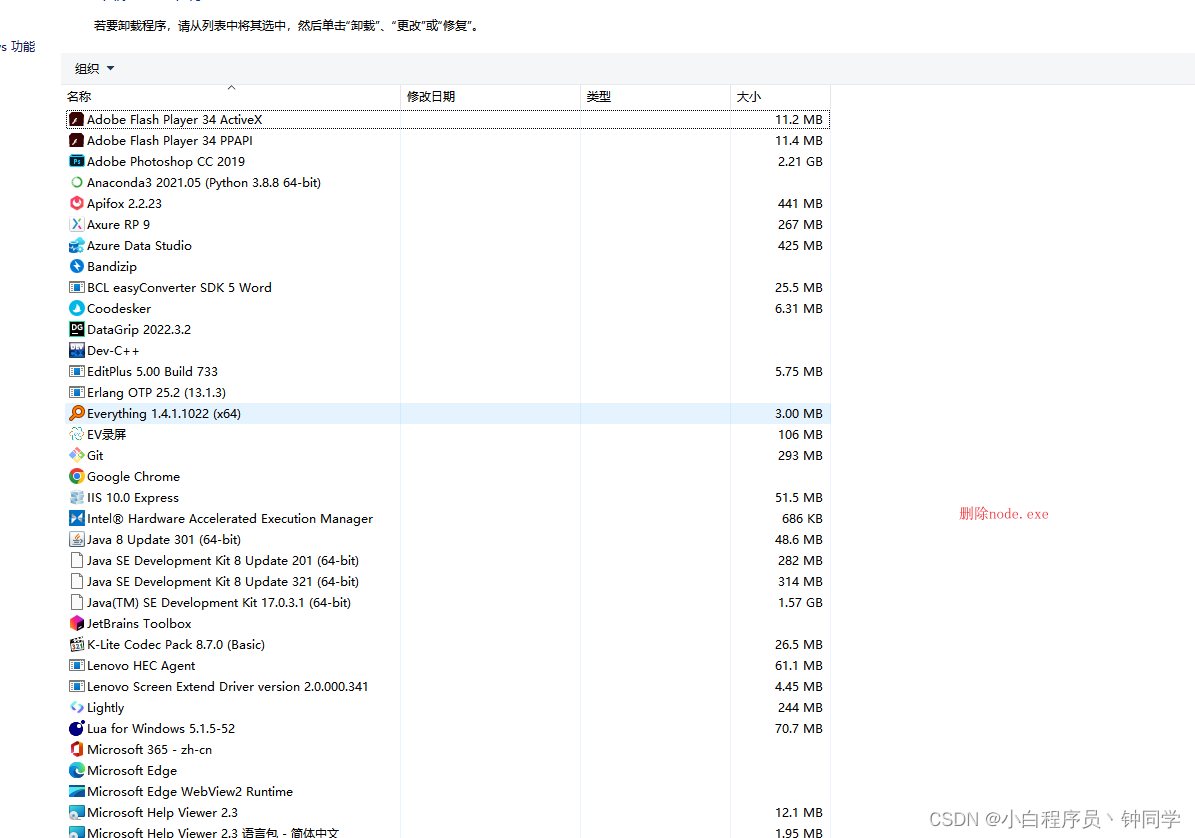Select Java SE Development Kit 8 Update 201
Screen dimensions: 1195x838
(x=448, y=561)
